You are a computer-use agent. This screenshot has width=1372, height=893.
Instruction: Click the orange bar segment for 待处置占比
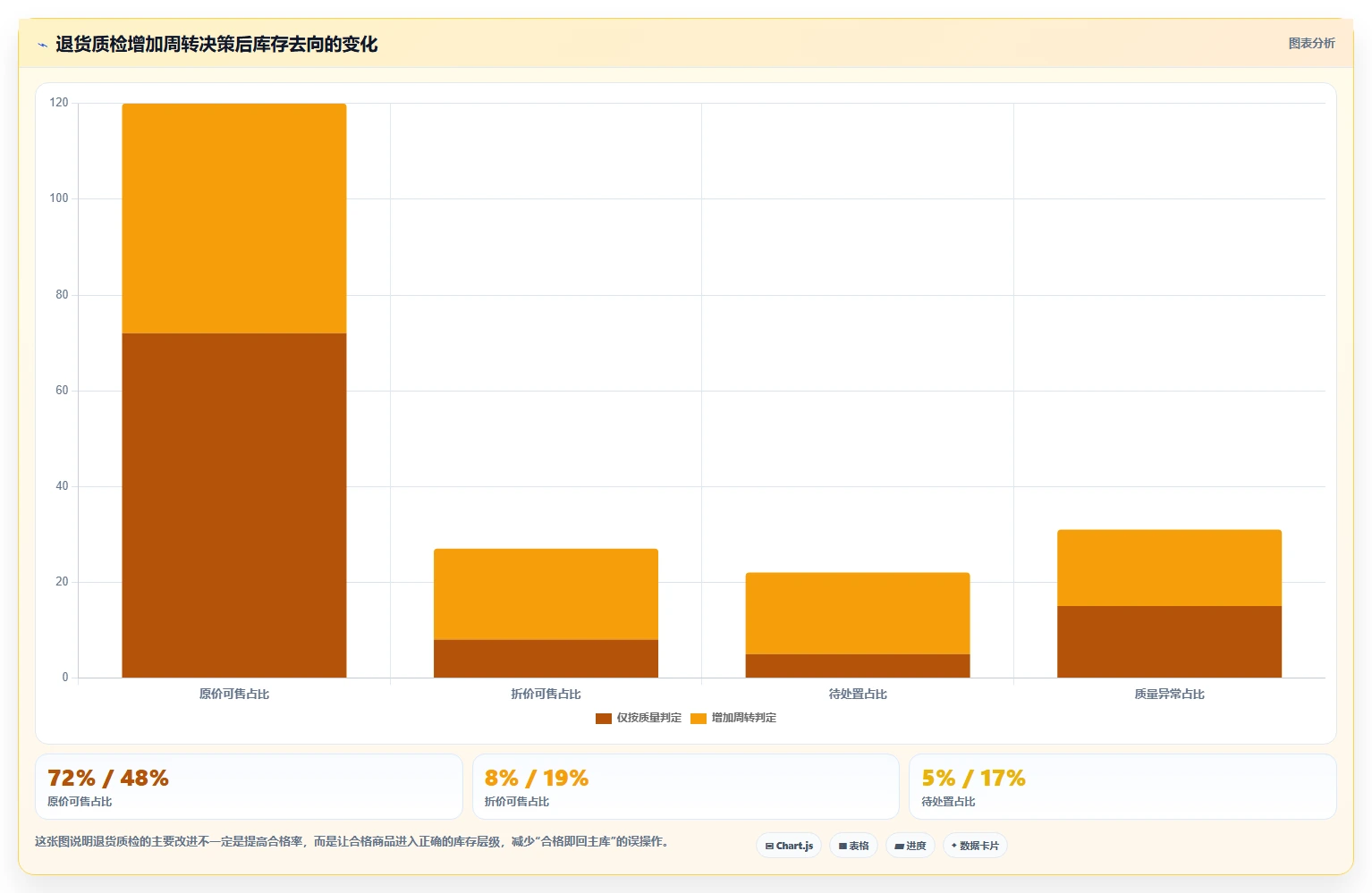858,613
